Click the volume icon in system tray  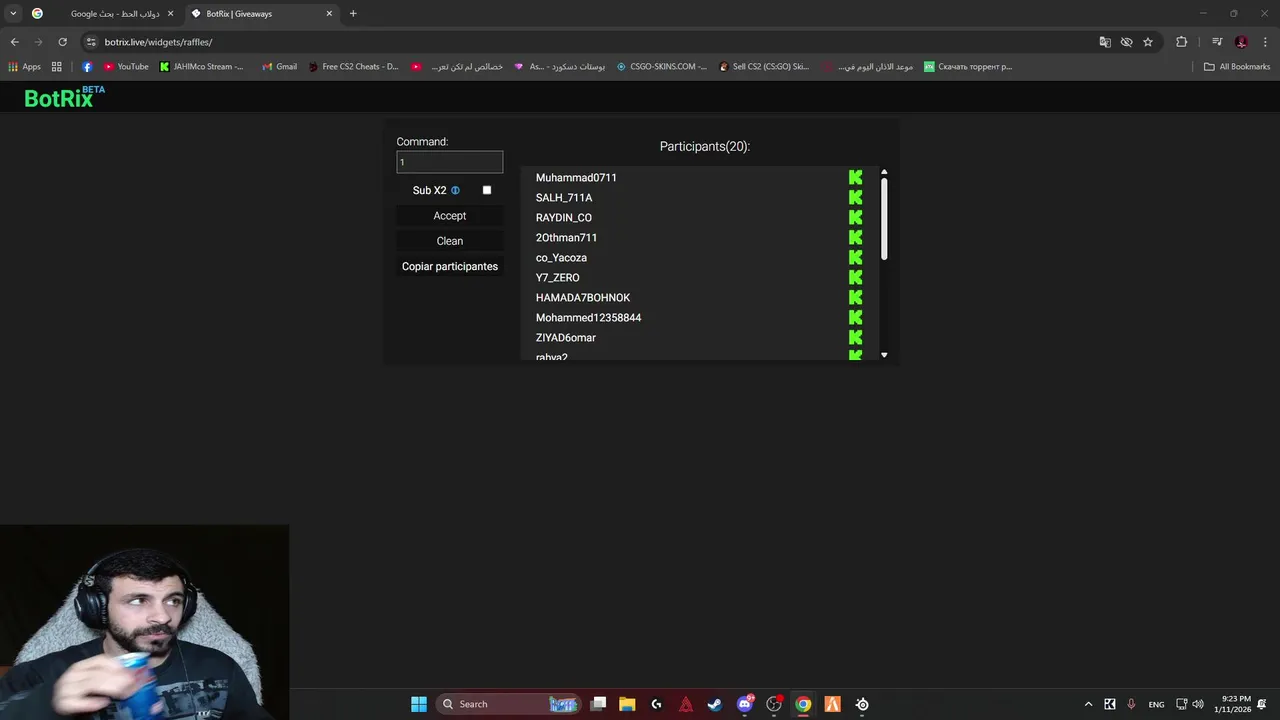tap(1198, 704)
